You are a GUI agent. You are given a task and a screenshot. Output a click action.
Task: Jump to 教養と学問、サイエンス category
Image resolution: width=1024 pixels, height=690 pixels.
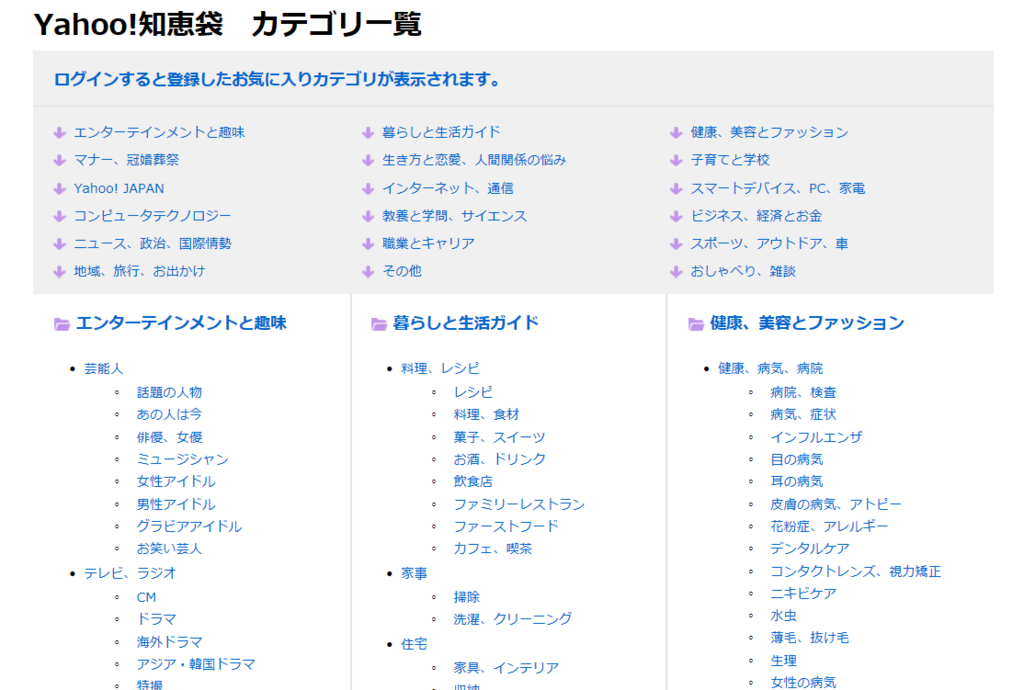pyautogui.click(x=455, y=216)
